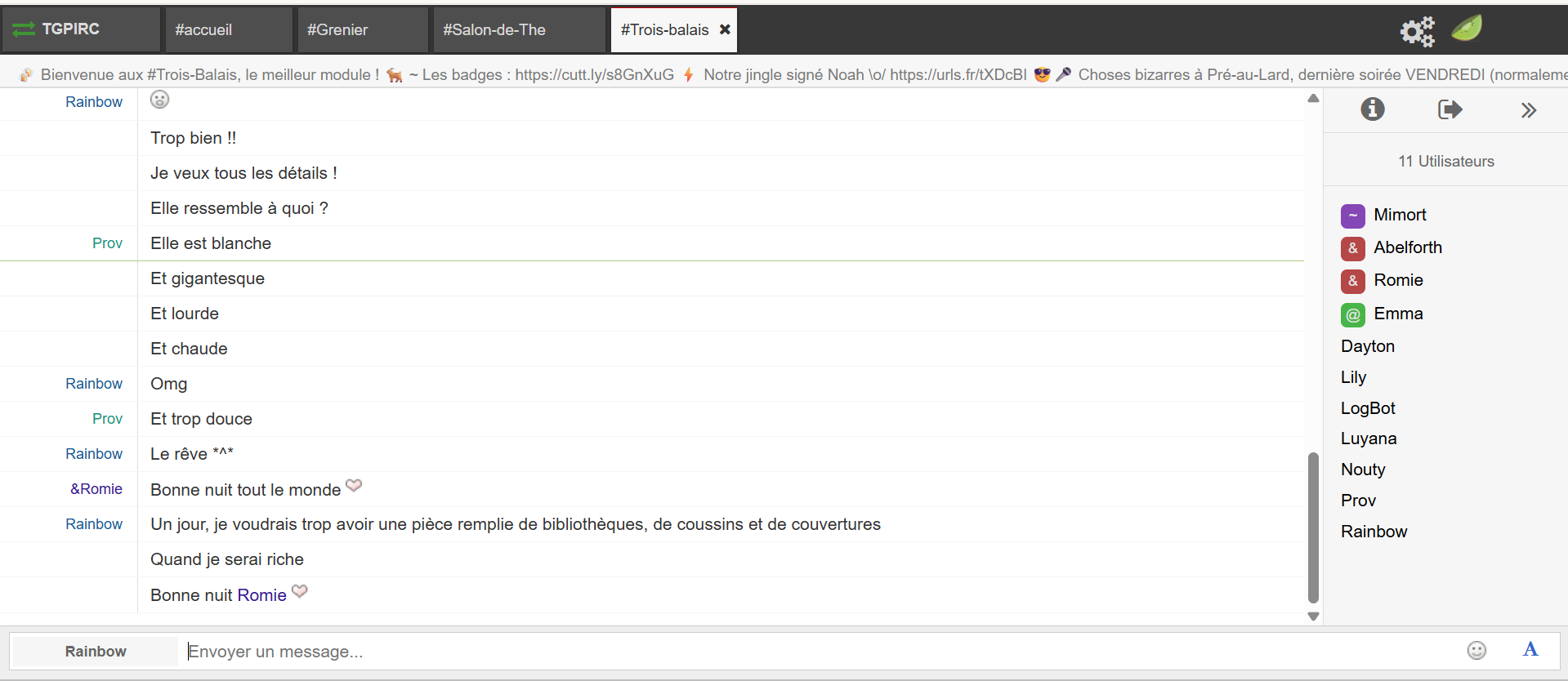Click Abelforth's red ampersand badge
The width and height of the screenshot is (1568, 681).
point(1353,248)
